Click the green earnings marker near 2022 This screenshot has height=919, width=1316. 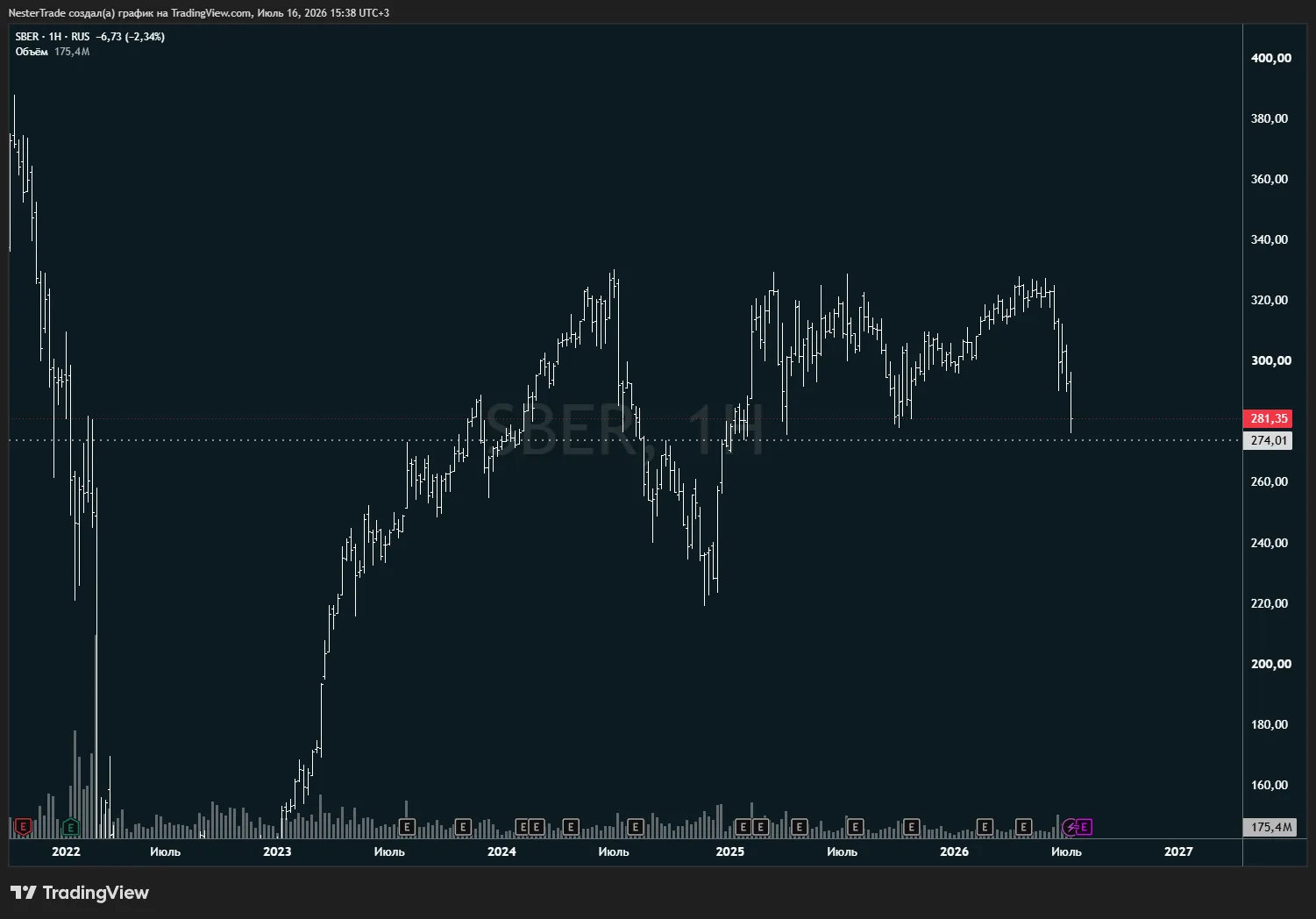[x=71, y=827]
